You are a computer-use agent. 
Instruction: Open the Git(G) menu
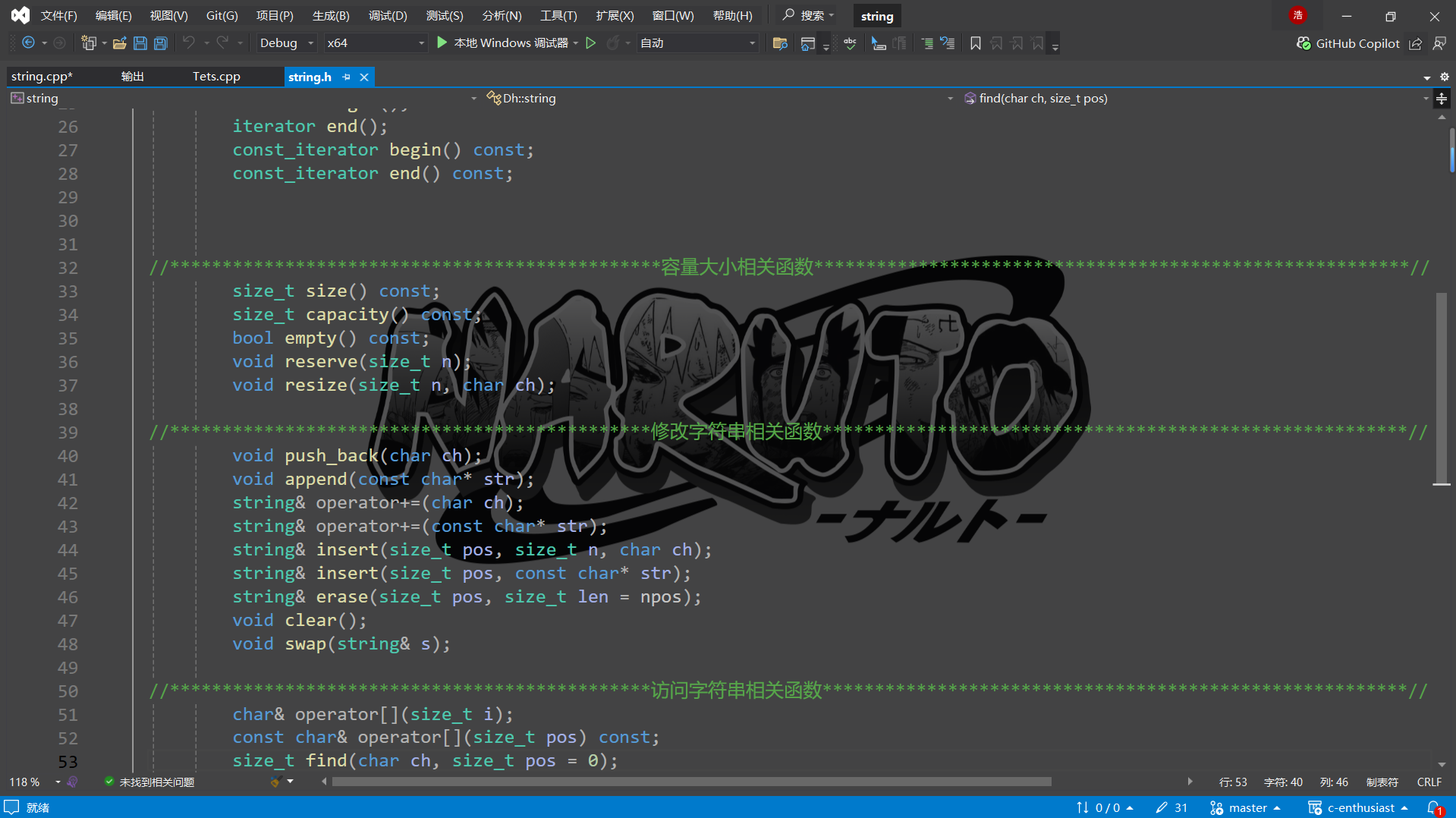pyautogui.click(x=222, y=15)
